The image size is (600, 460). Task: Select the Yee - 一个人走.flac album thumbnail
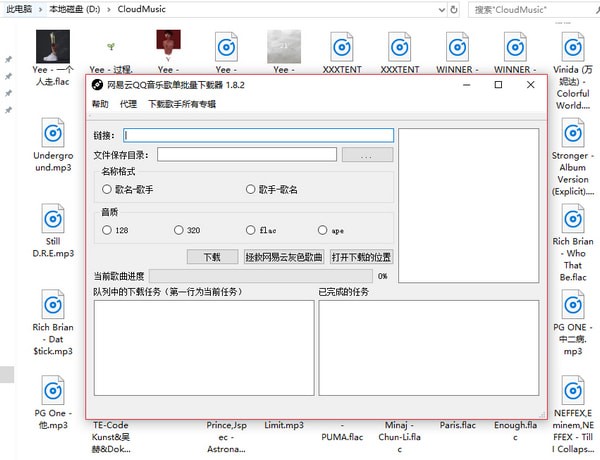coord(53,46)
